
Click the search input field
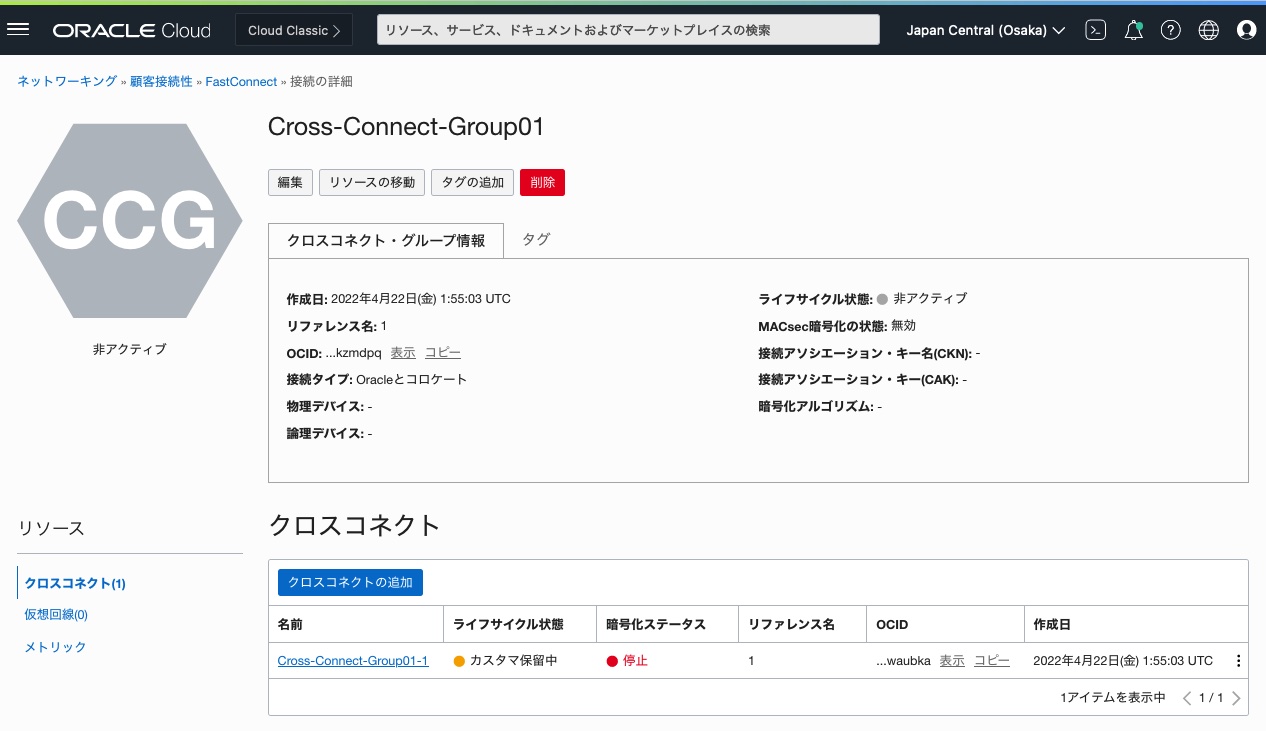628,29
